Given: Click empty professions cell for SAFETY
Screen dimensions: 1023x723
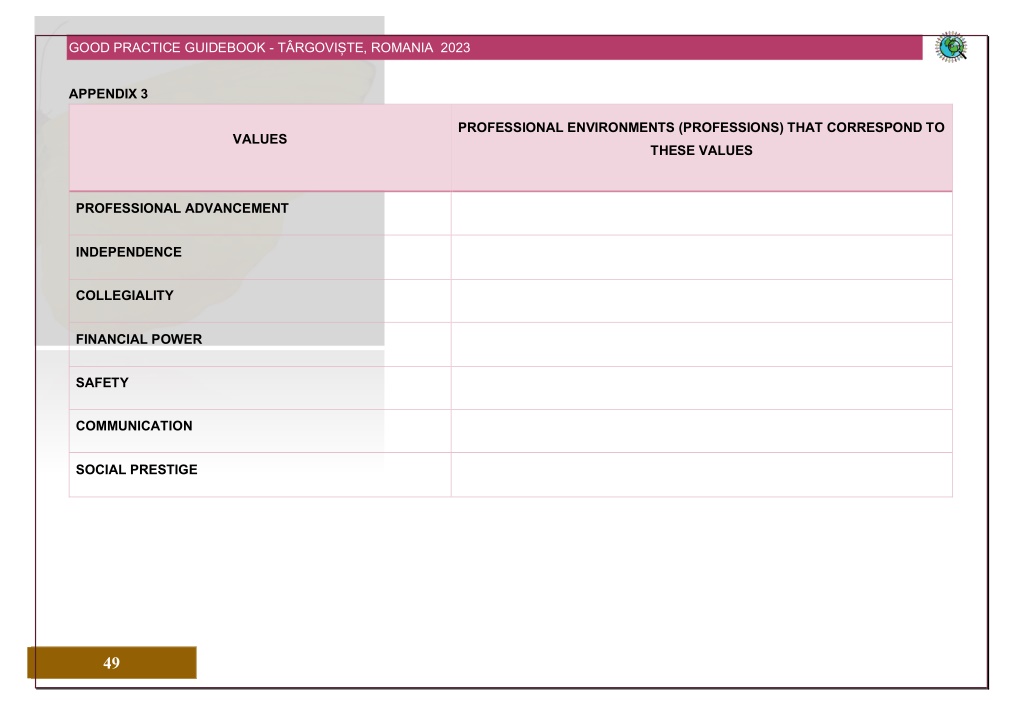Looking at the screenshot, I should (701, 388).
